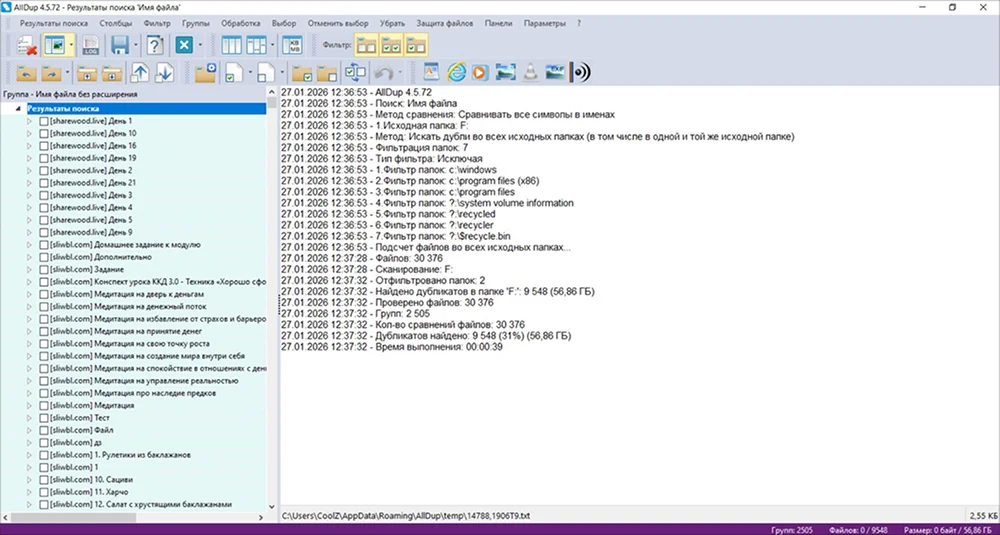The width and height of the screenshot is (1000, 535).
Task: Collapse the 'Результаты поиска' root node
Action: [18, 108]
